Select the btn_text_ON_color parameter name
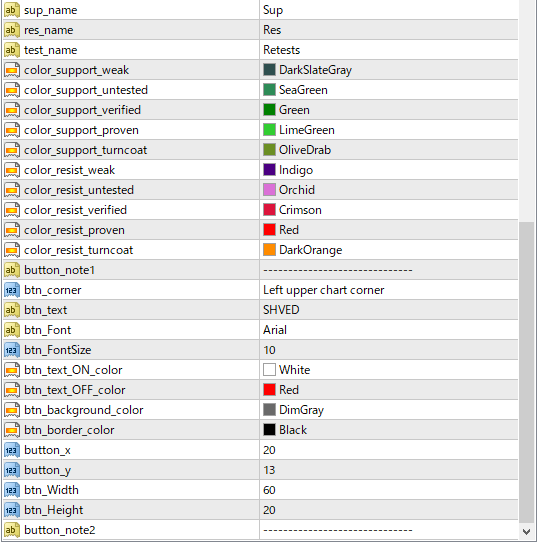Image resolution: width=537 pixels, height=546 pixels. click(x=73, y=370)
